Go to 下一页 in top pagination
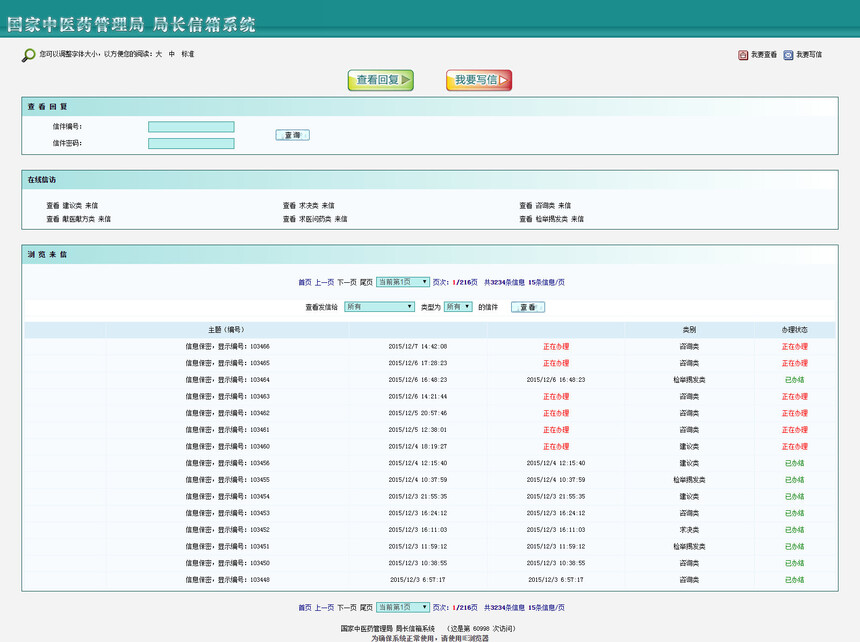The image size is (860, 642). [x=347, y=282]
